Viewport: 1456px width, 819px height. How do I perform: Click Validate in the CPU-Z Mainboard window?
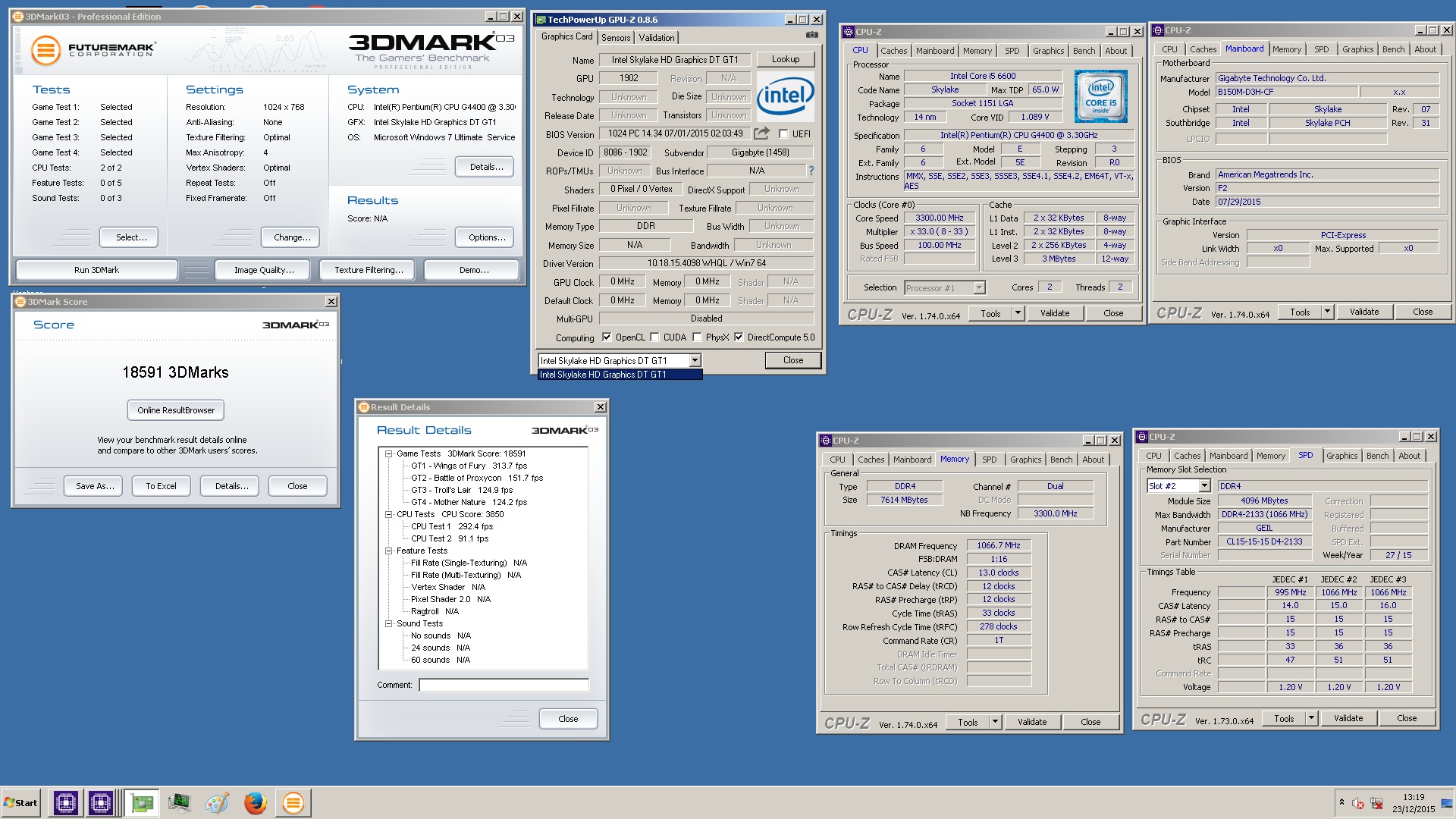pos(1363,312)
